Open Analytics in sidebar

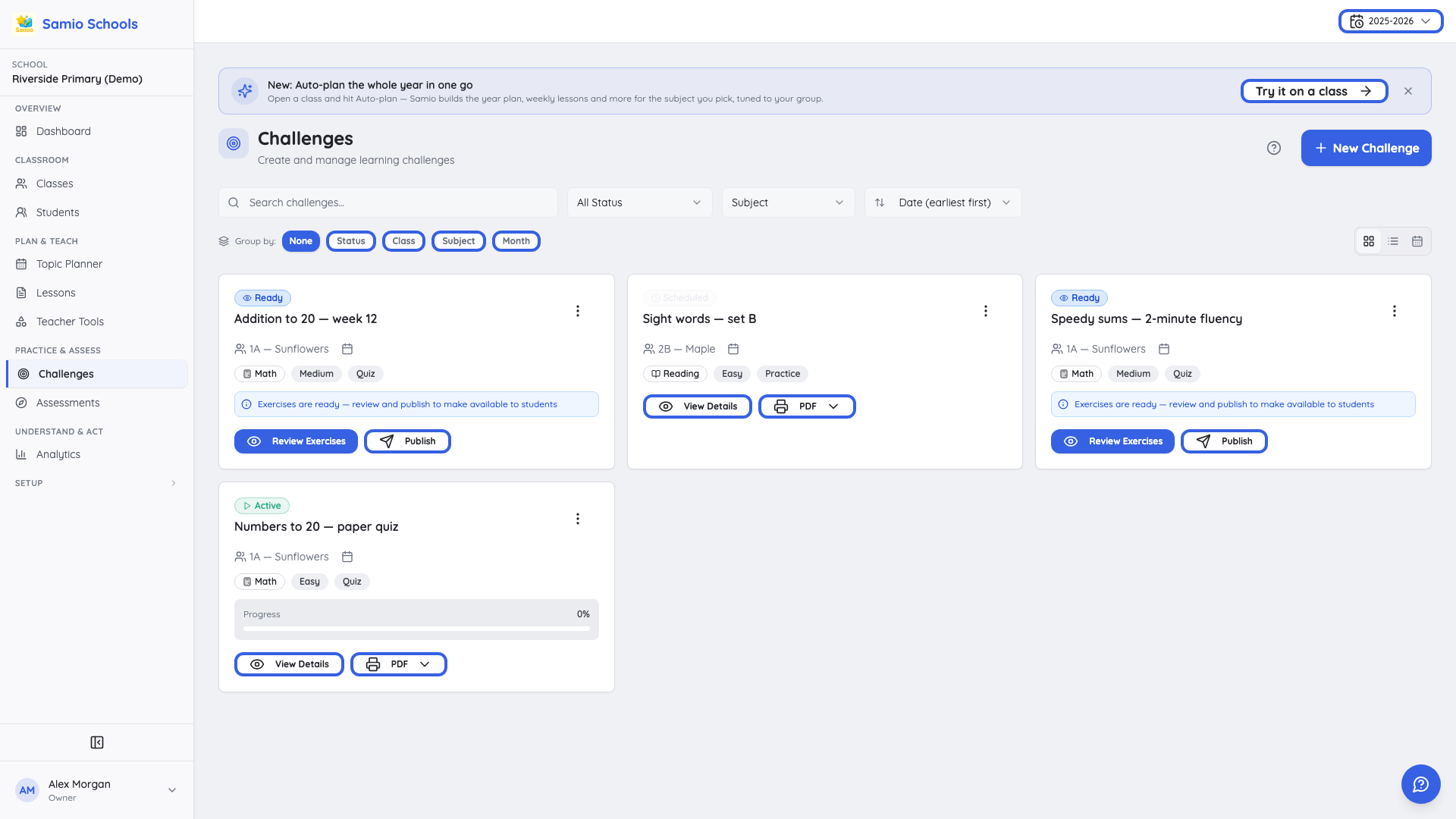pos(97,454)
